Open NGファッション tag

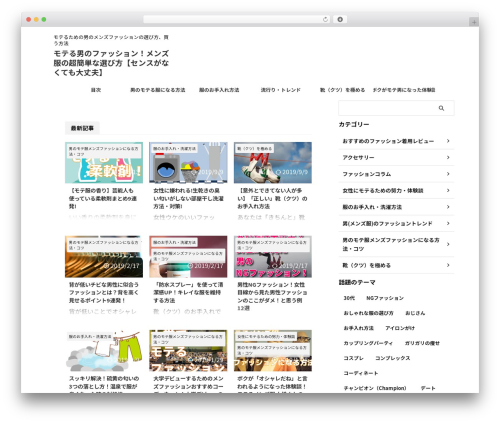pos(385,298)
